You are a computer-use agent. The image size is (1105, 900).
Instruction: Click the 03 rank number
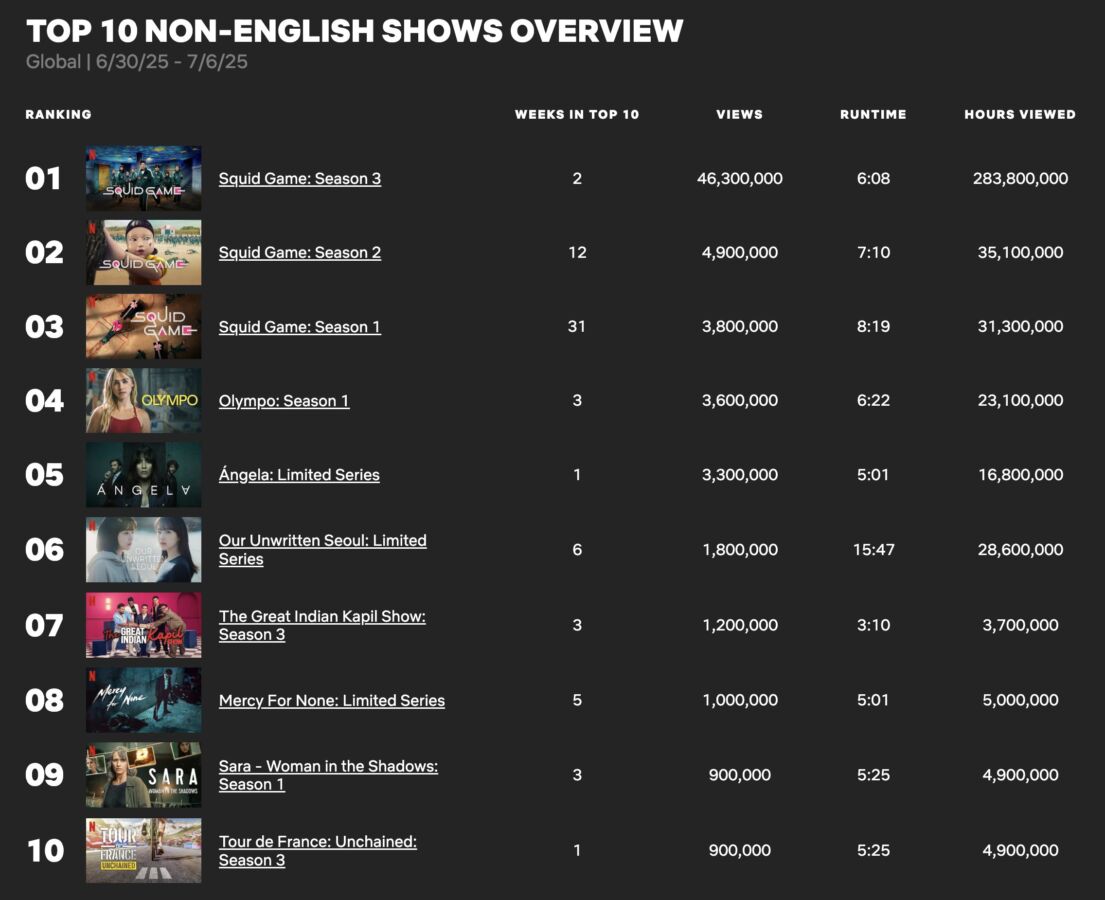[x=44, y=326]
